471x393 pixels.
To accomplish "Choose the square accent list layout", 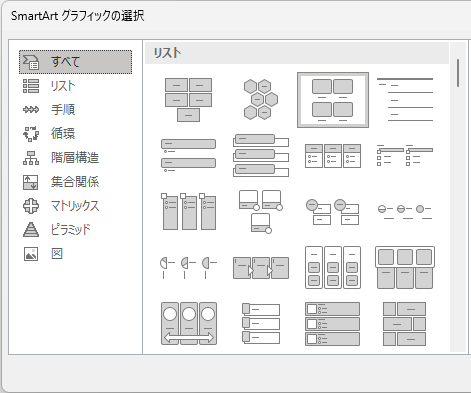I will (x=405, y=155).
